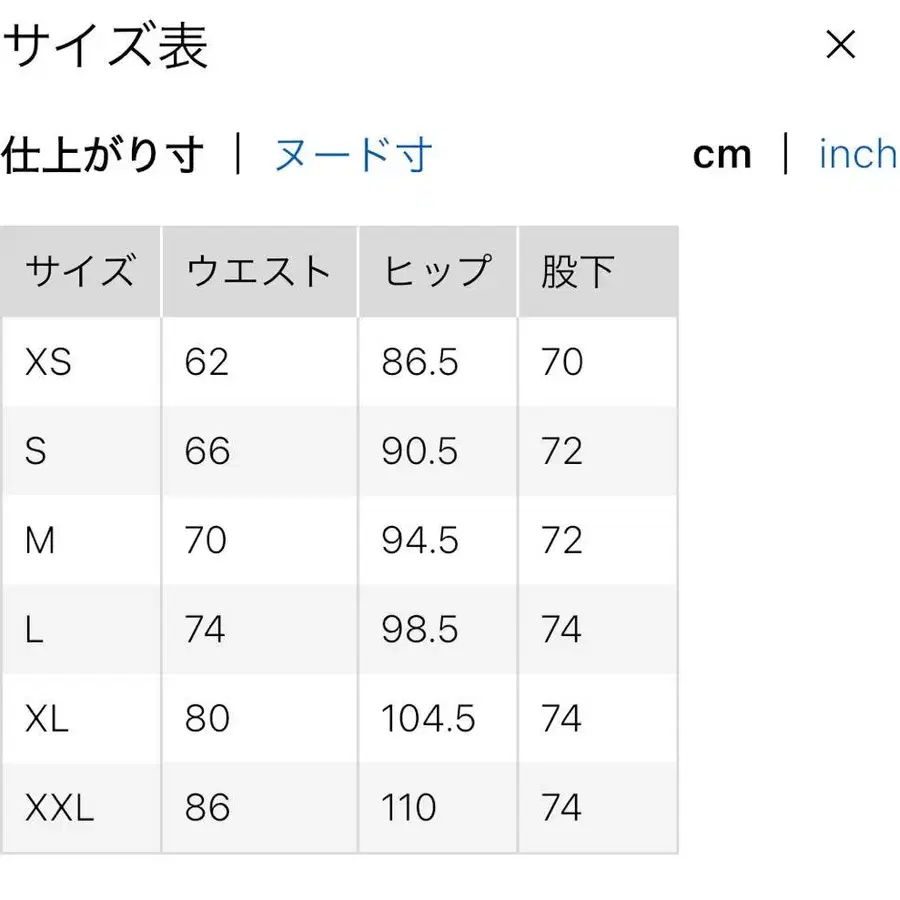
Task: Click the 股下 column header
Action: (x=575, y=270)
